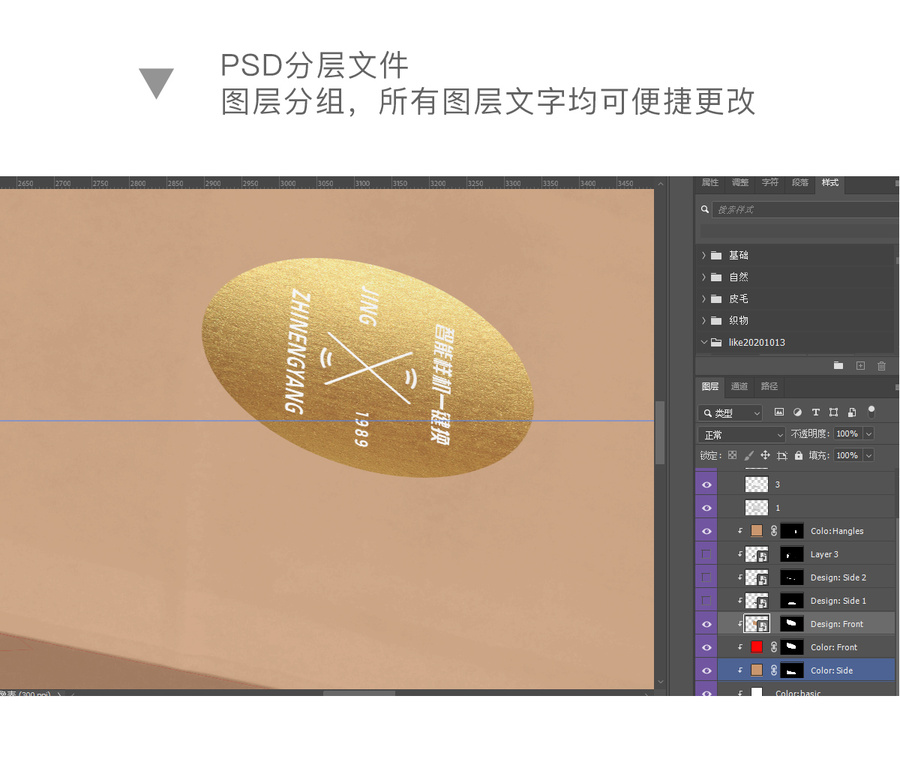This screenshot has width=900, height=771.
Task: Lock image pixels with brush icon
Action: click(x=748, y=455)
